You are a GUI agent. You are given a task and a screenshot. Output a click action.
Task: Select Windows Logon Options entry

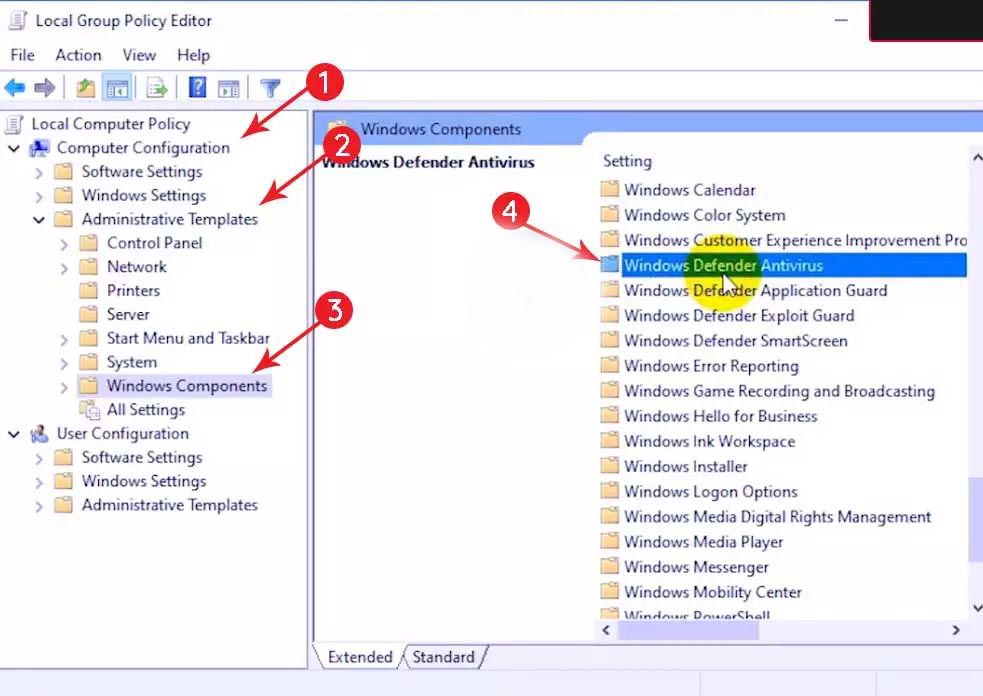pos(711,492)
